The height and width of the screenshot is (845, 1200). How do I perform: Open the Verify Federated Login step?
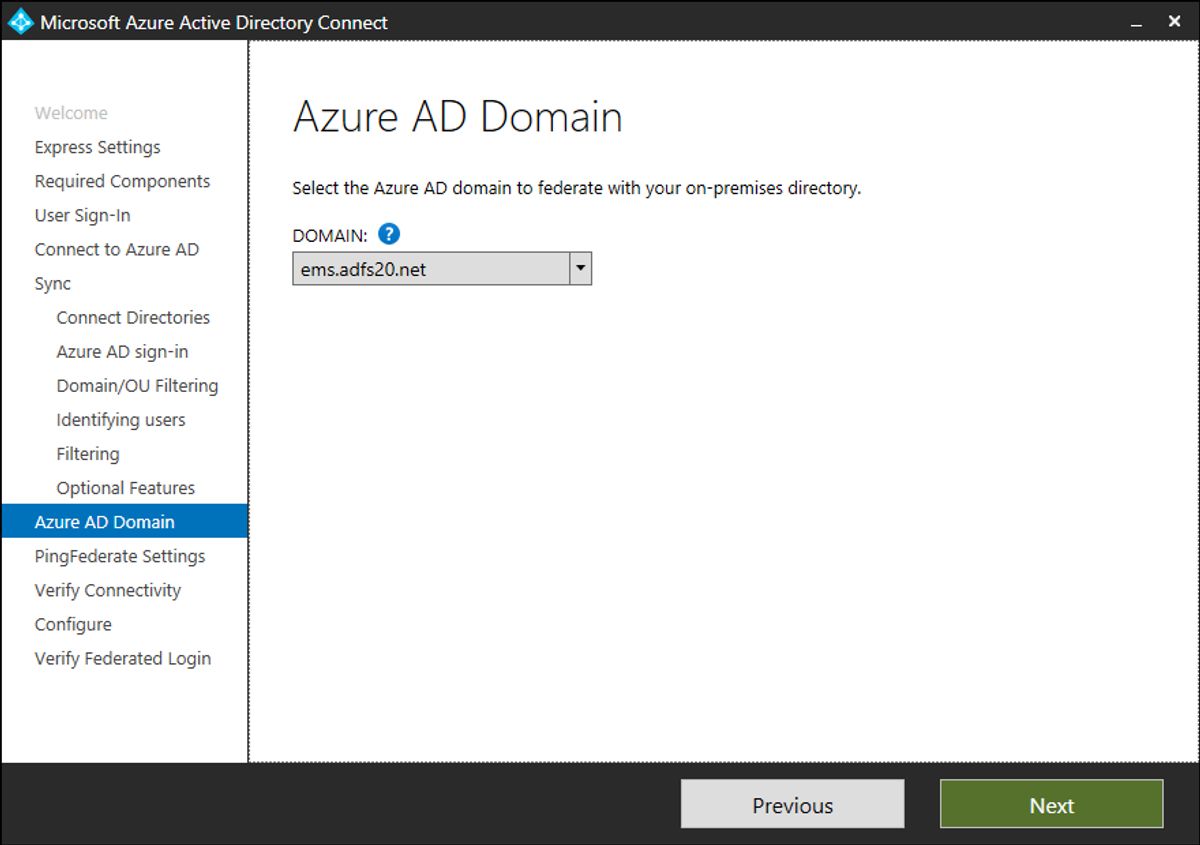122,658
